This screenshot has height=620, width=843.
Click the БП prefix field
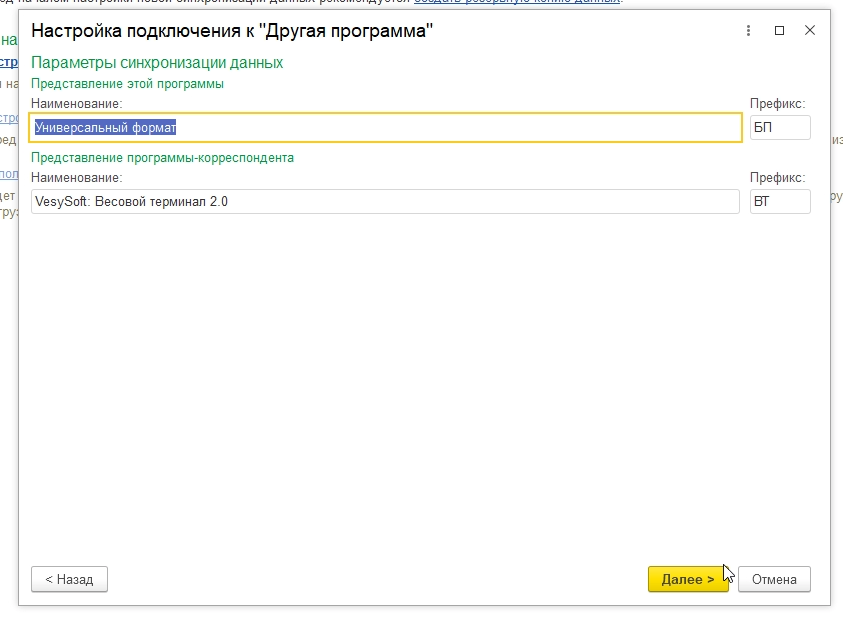780,127
